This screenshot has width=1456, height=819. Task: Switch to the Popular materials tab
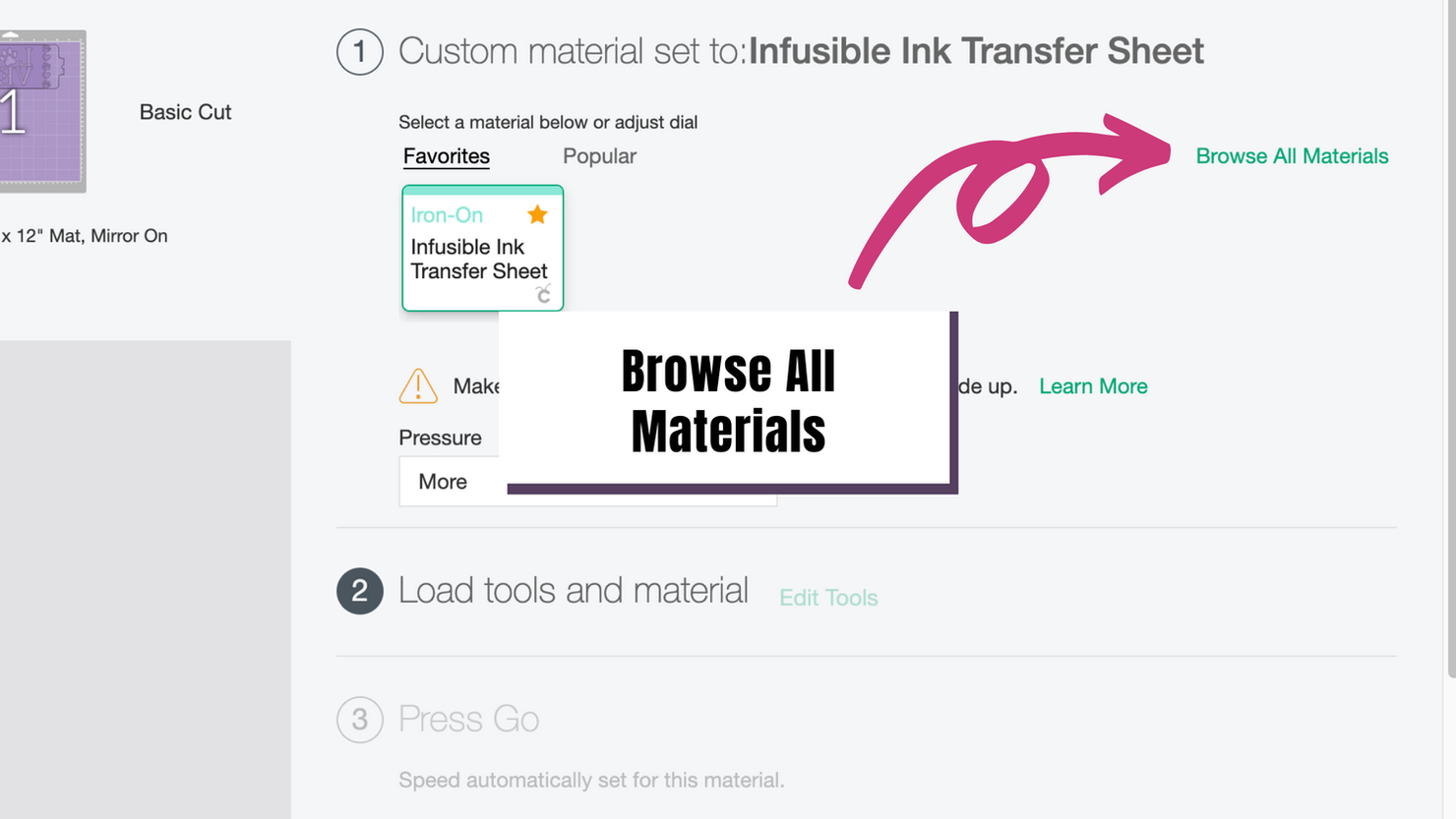click(x=599, y=156)
